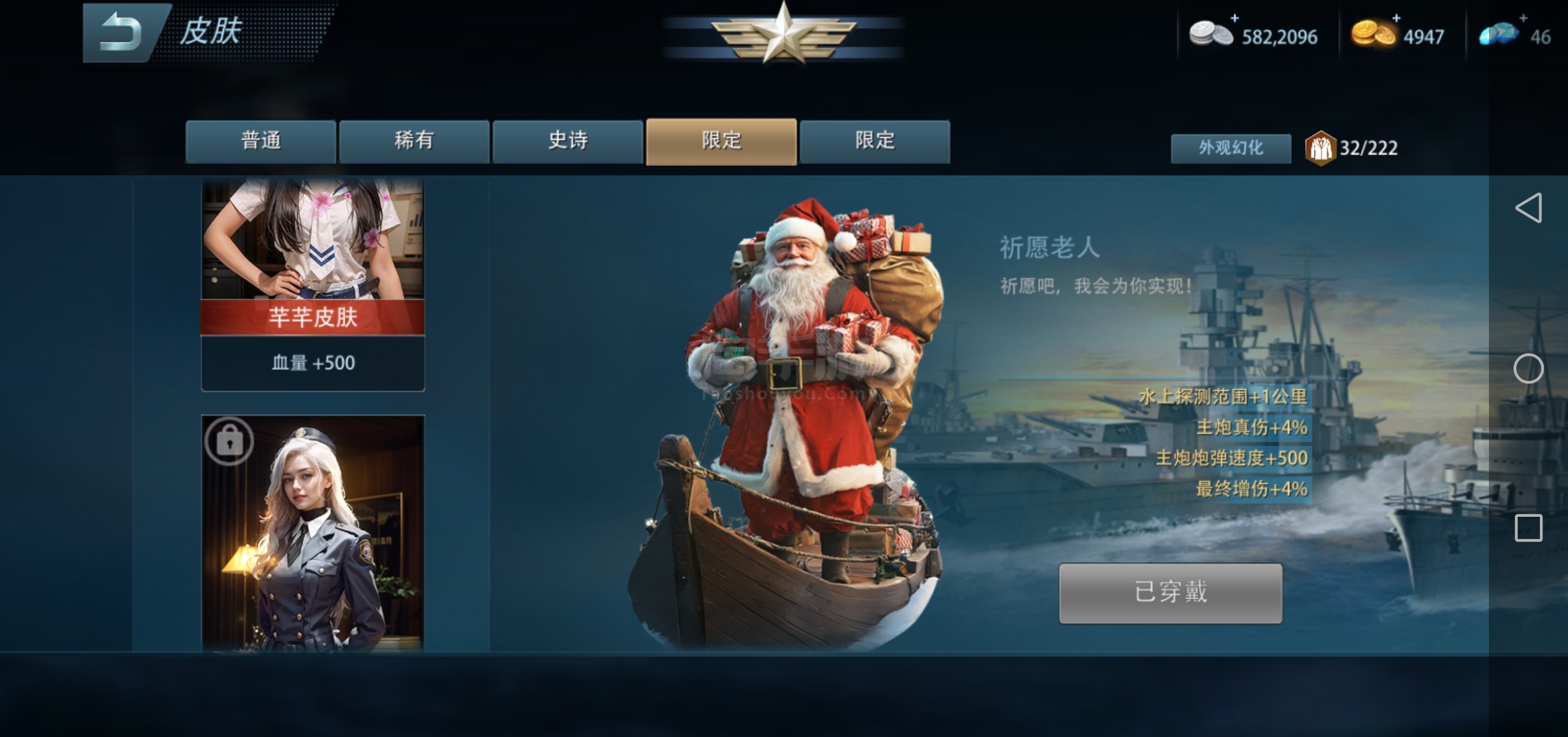Open the last 限定 tab on the right
This screenshot has width=1568, height=737.
click(875, 141)
